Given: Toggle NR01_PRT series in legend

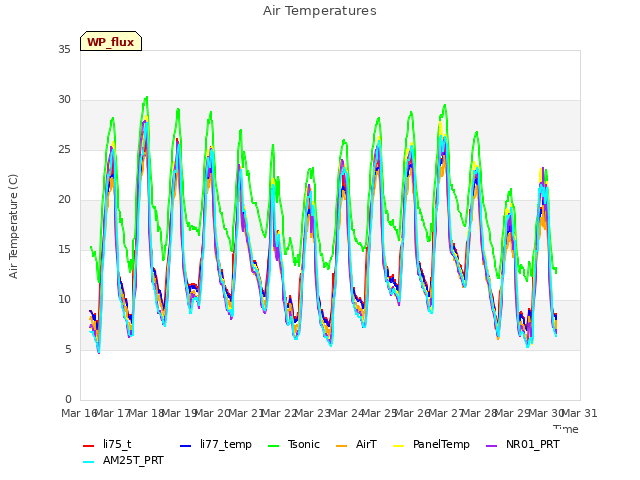Looking at the screenshot, I should tap(523, 444).
